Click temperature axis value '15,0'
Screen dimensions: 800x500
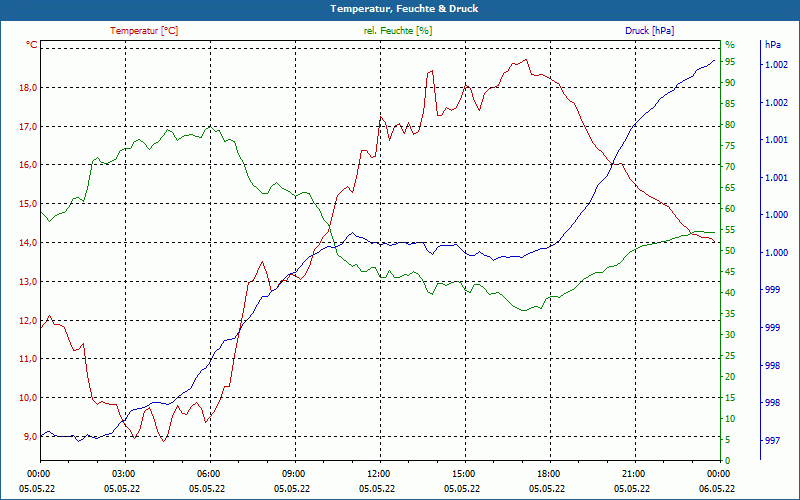point(28,204)
